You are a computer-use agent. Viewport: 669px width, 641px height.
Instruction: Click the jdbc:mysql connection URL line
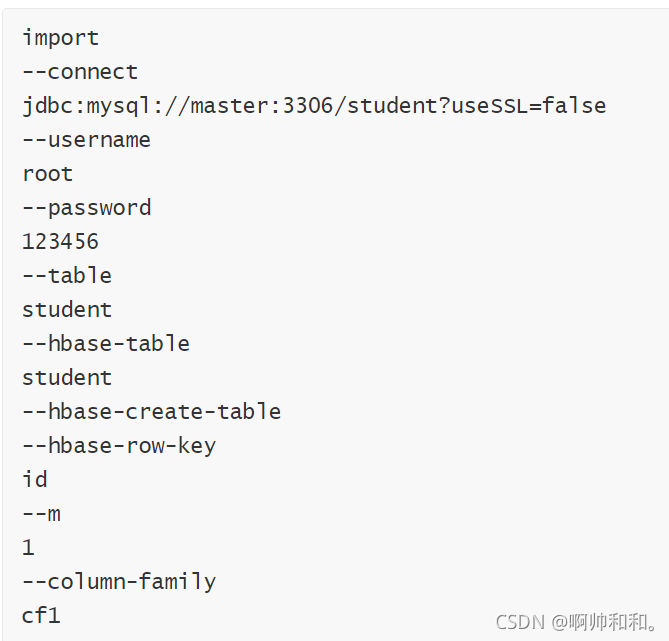tap(314, 106)
